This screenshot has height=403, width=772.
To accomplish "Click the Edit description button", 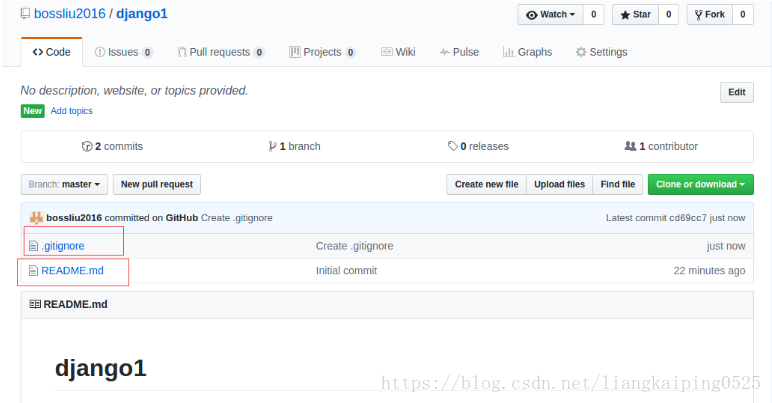I will click(x=737, y=93).
